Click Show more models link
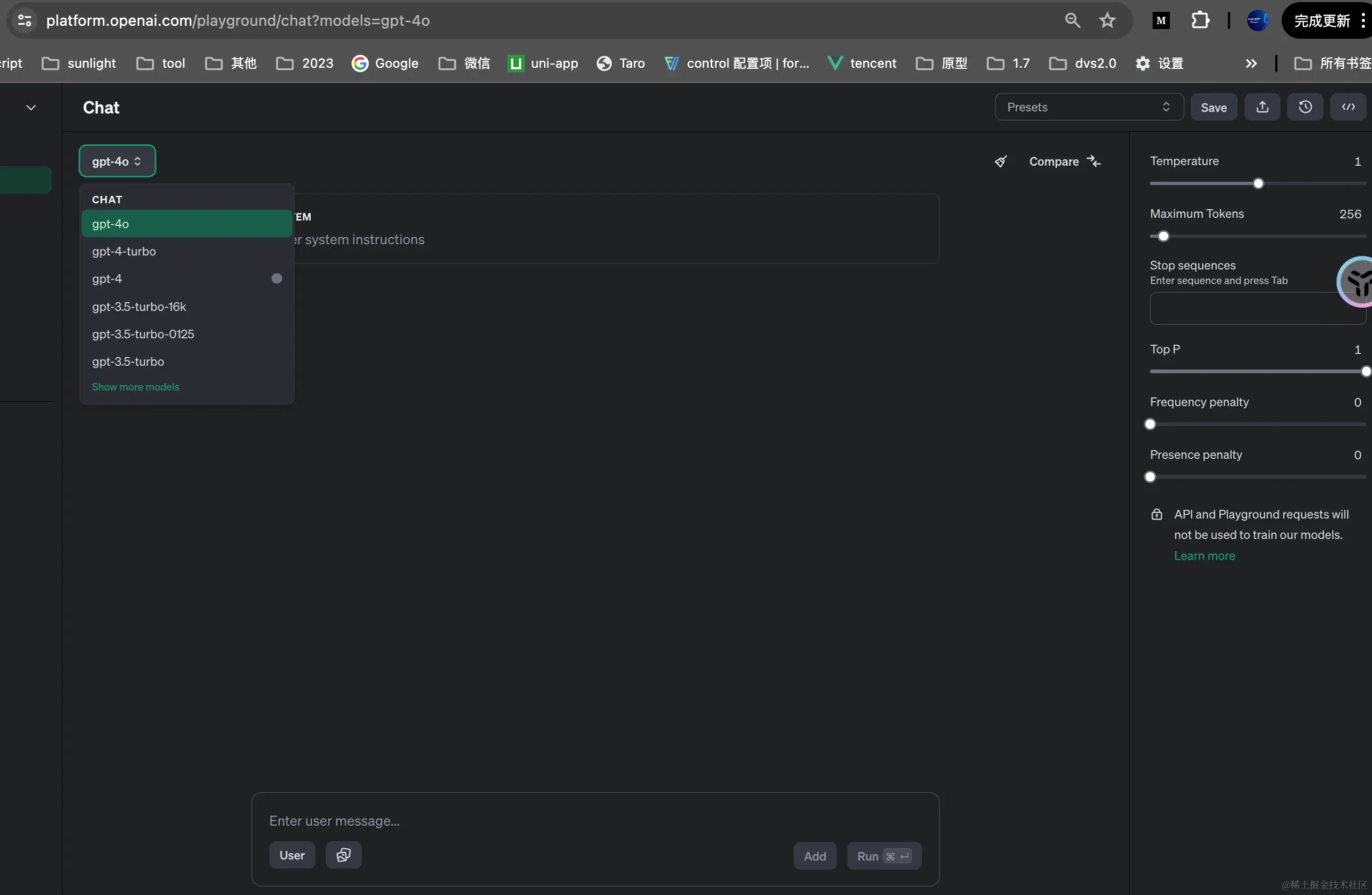 [135, 387]
